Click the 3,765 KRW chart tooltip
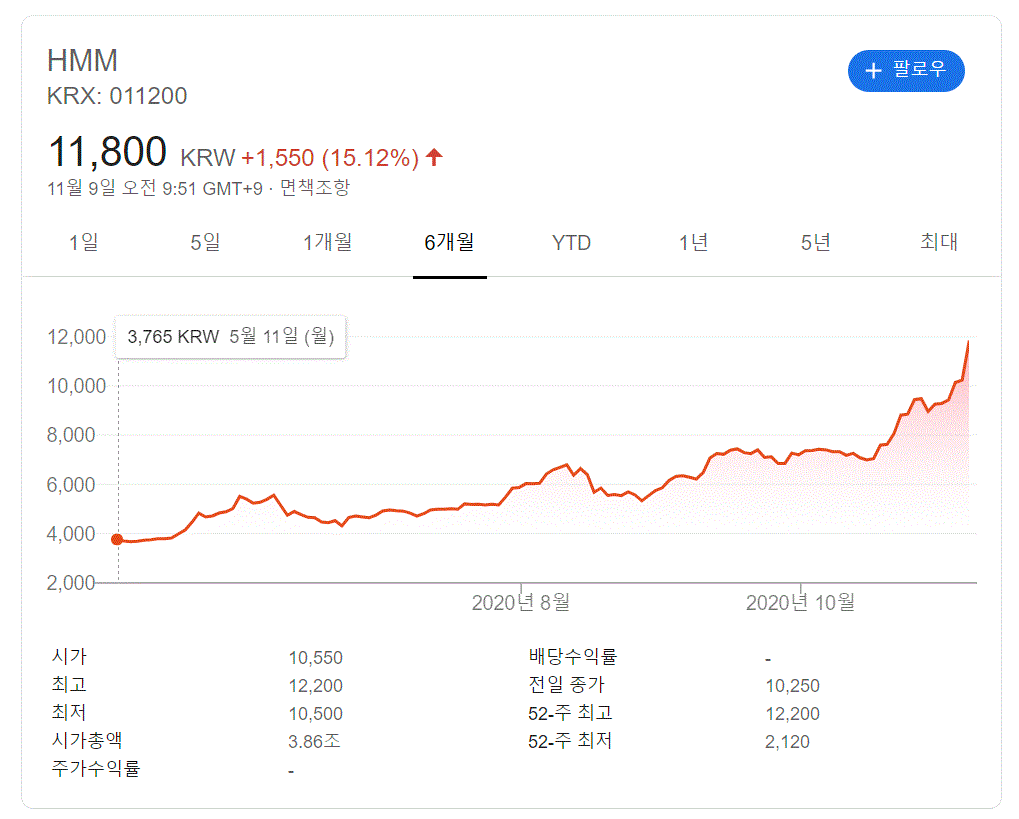The width and height of the screenshot is (1019, 819). [230, 337]
